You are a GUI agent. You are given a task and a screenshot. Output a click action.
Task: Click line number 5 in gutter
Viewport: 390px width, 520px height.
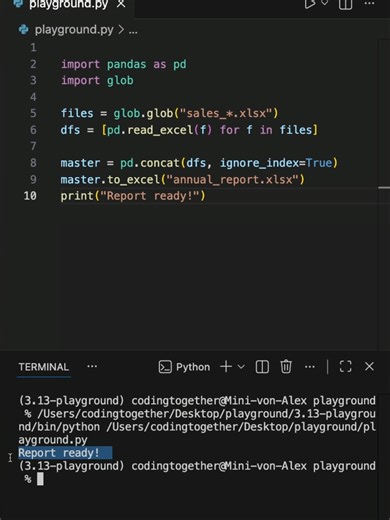33,113
